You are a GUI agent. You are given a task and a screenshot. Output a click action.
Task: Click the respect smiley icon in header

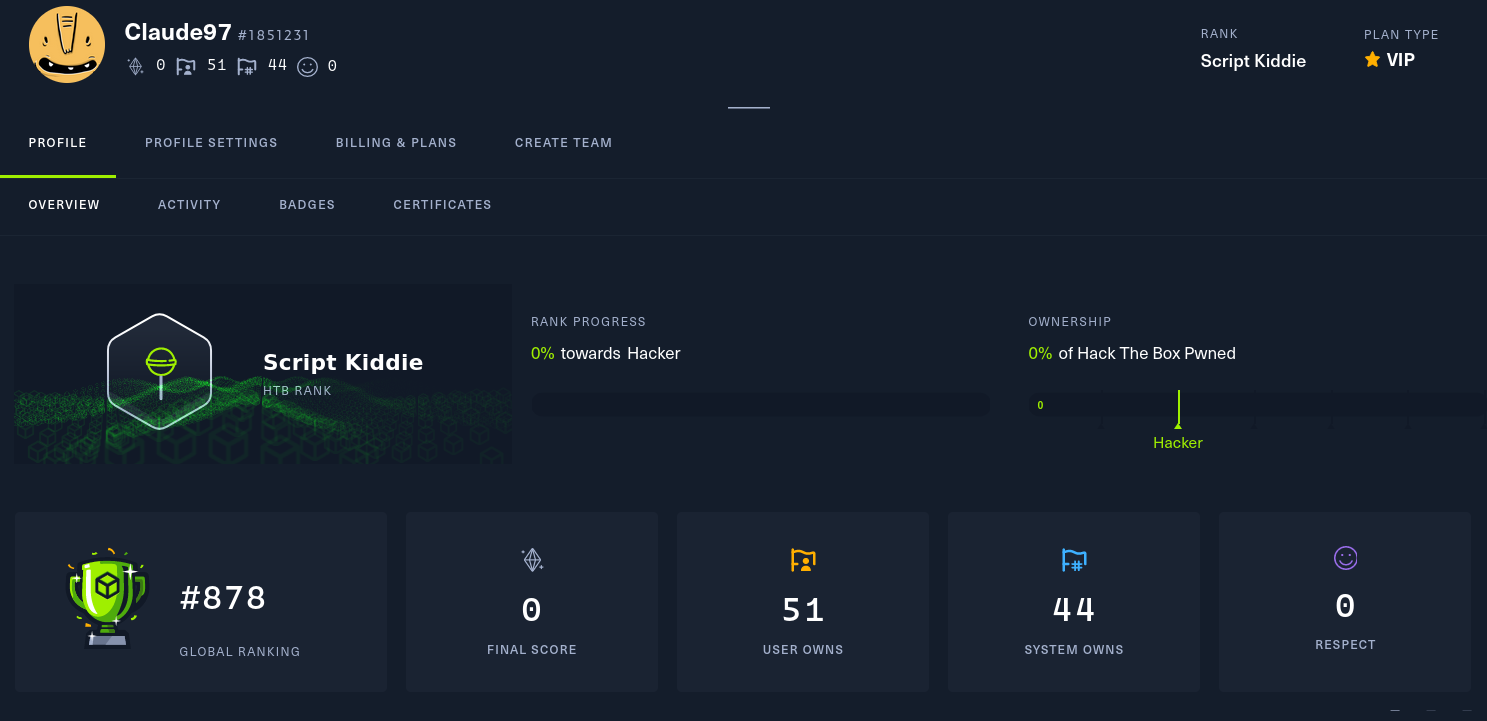tap(307, 66)
